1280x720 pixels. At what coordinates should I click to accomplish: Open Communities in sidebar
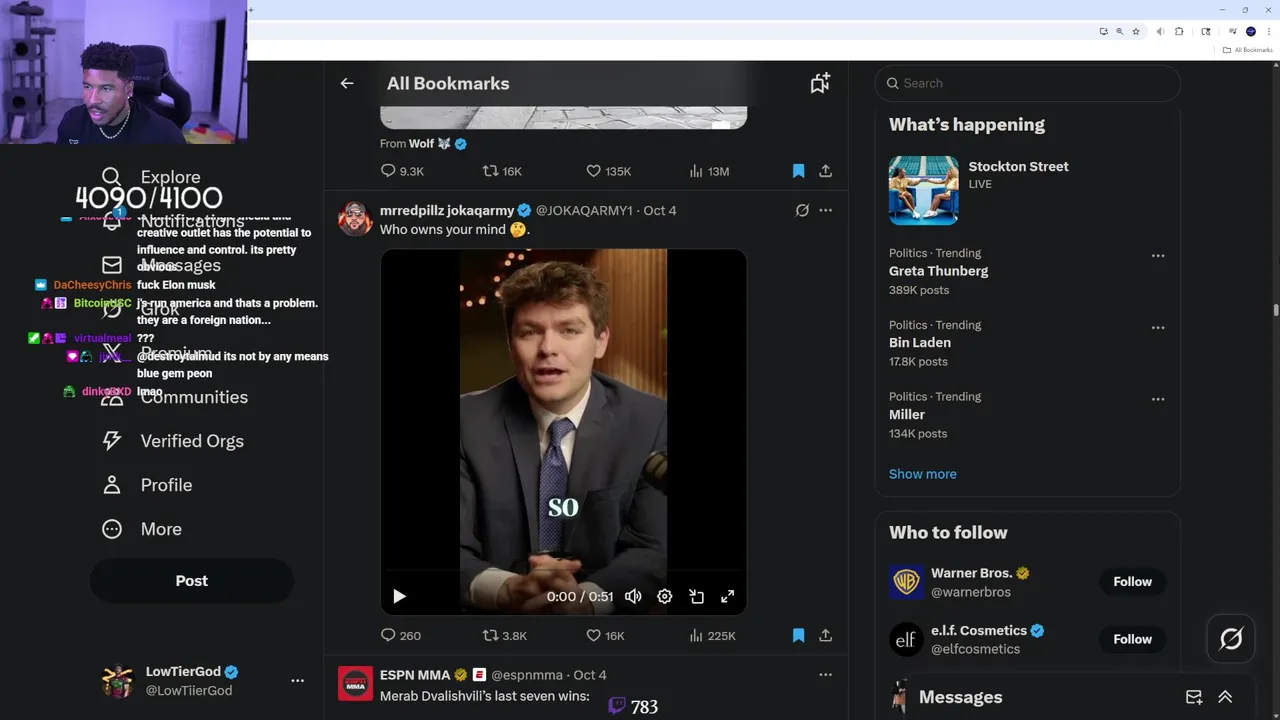click(x=176, y=397)
